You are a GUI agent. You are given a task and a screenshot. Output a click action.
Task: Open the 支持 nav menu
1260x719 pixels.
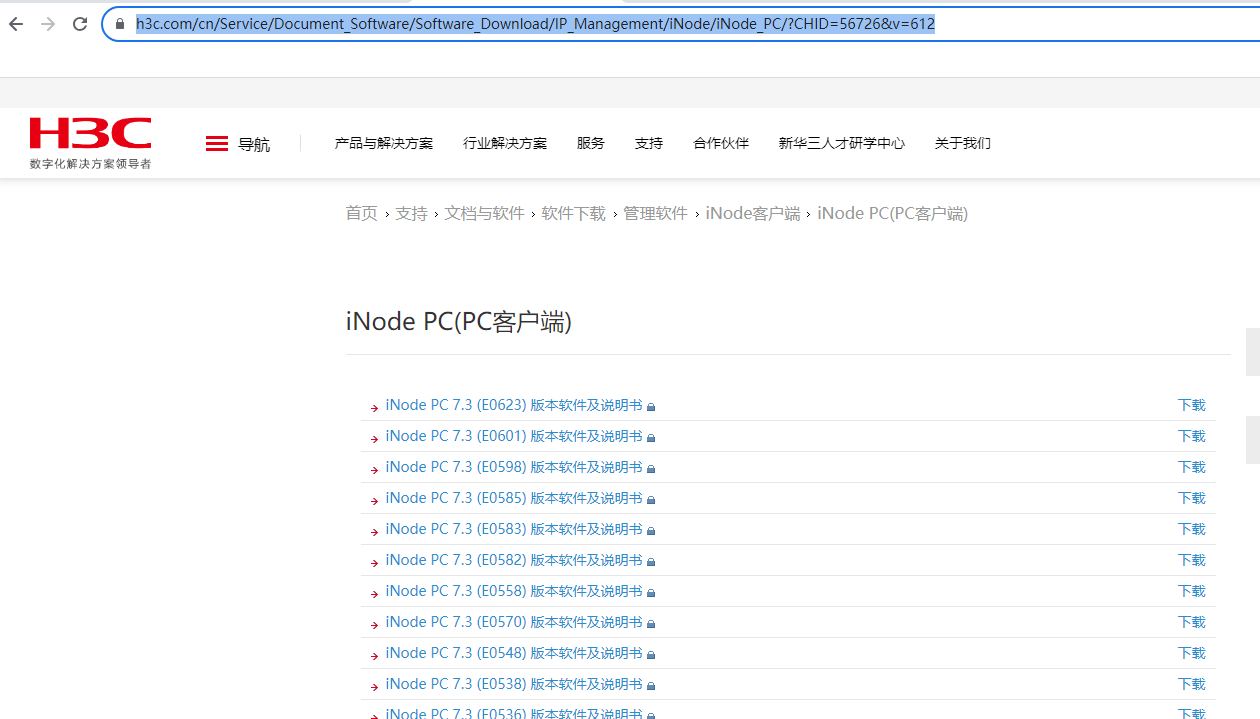point(649,143)
